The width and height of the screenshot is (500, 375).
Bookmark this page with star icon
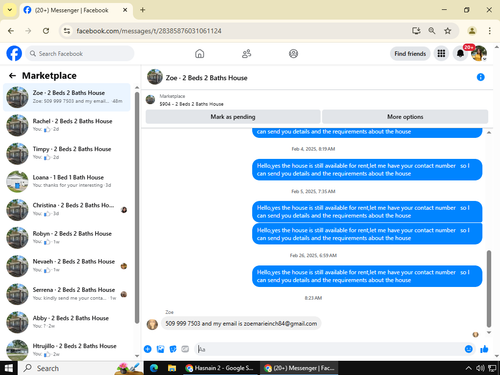448,31
